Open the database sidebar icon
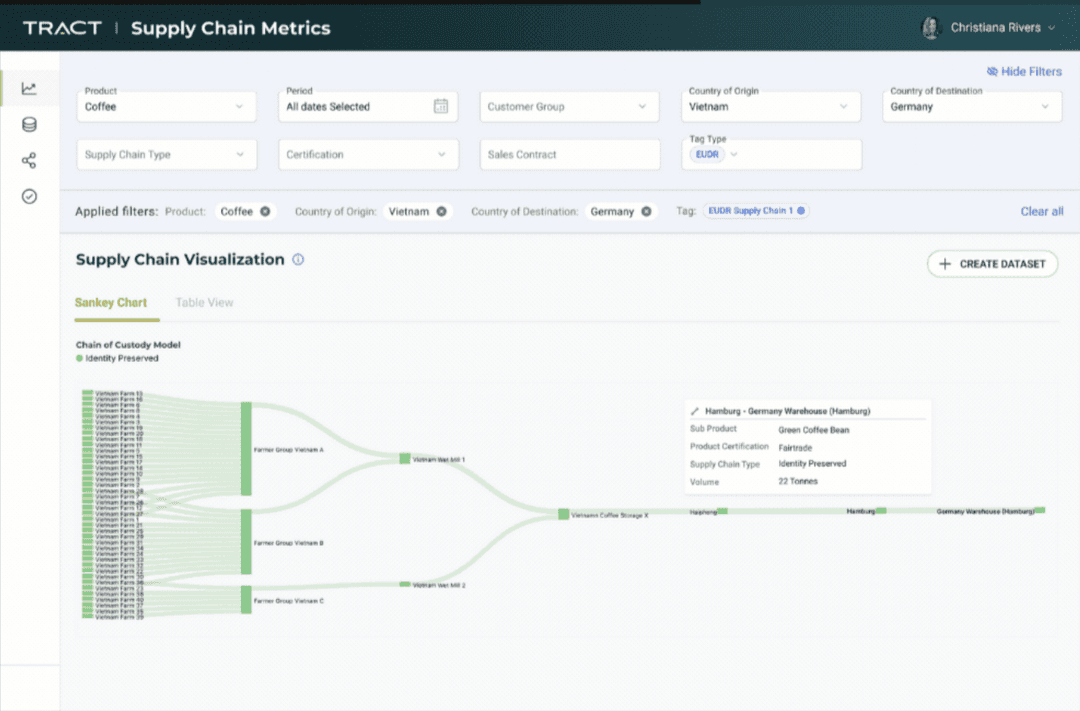Image resolution: width=1080 pixels, height=711 pixels. point(29,125)
